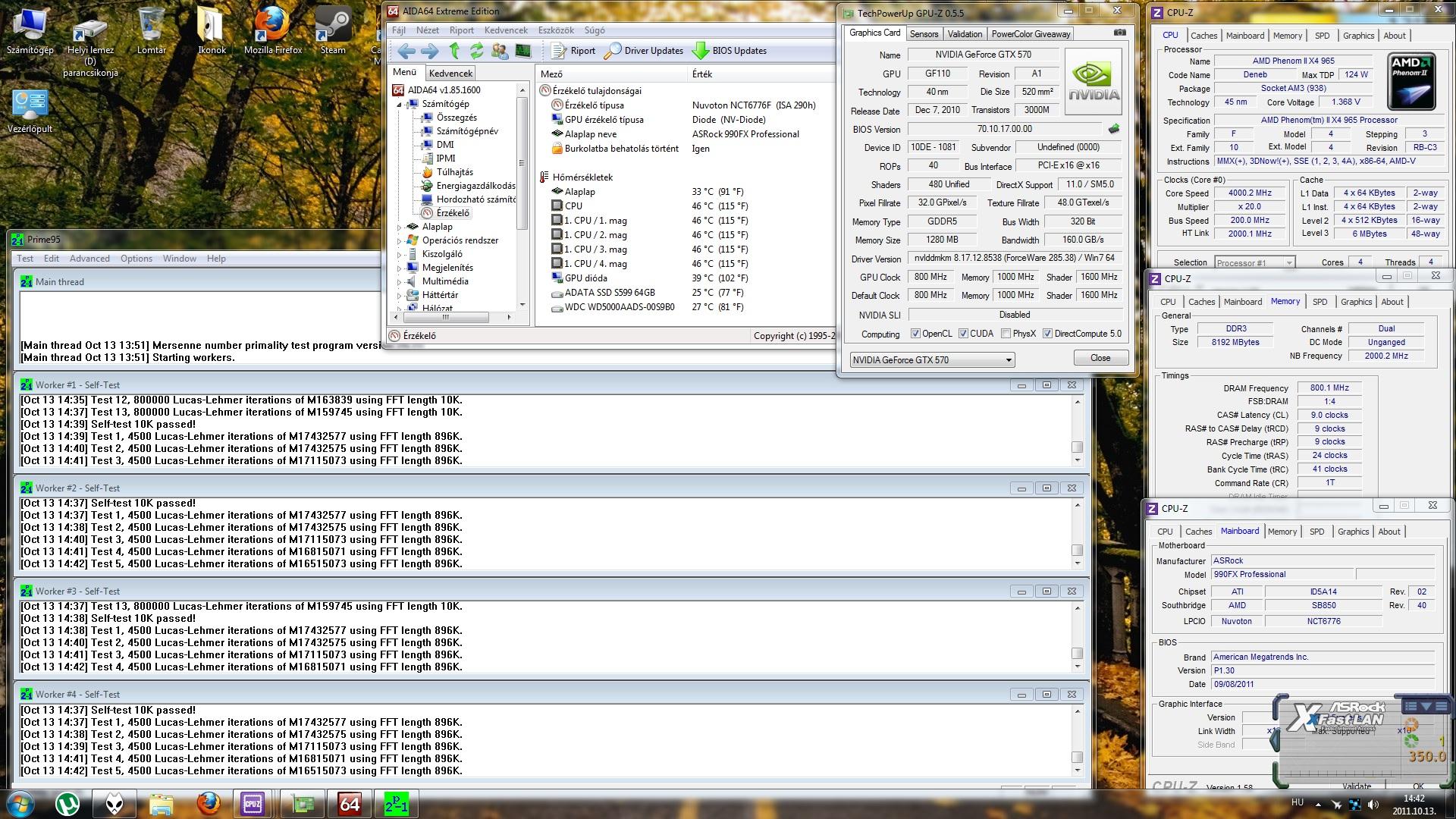Screen dimensions: 1456x819
Task: Click AIDA64 monitor graph toolbar icon
Action: [x=523, y=51]
